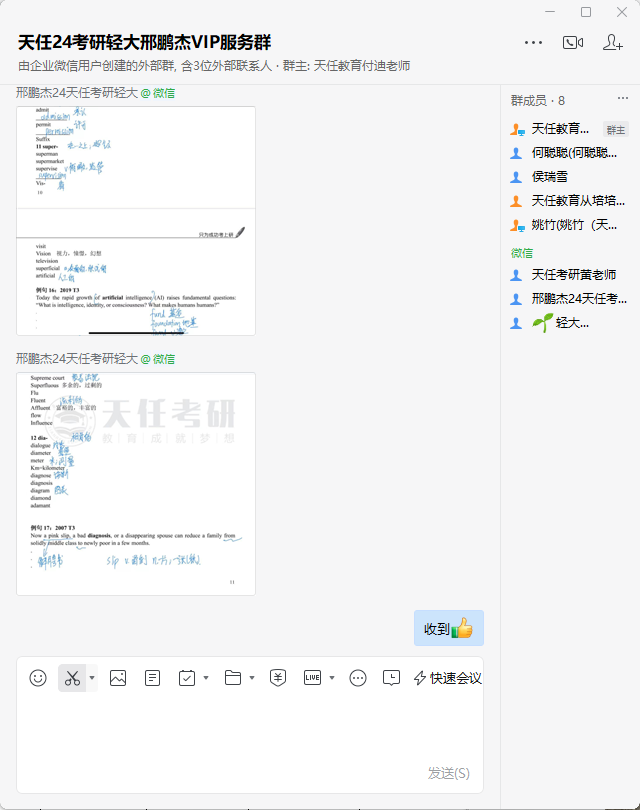Viewport: 640px width, 810px height.
Task: Select member 侯瑞雪 in members list
Action: tap(551, 177)
